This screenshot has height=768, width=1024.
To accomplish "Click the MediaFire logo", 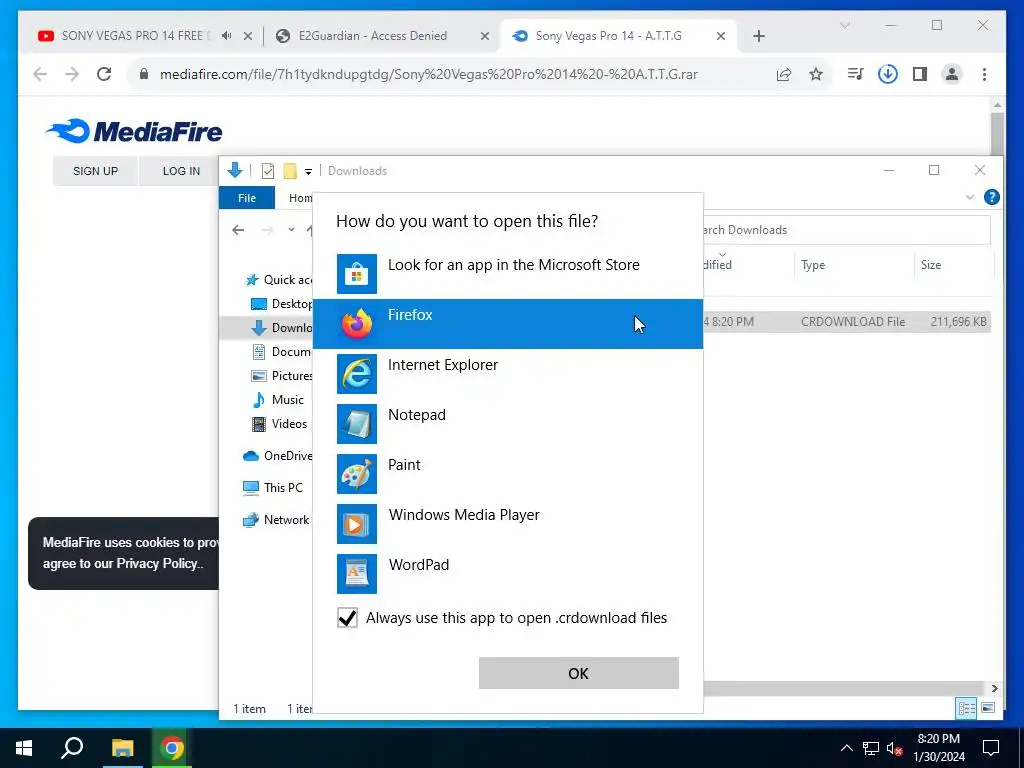I will pyautogui.click(x=135, y=131).
